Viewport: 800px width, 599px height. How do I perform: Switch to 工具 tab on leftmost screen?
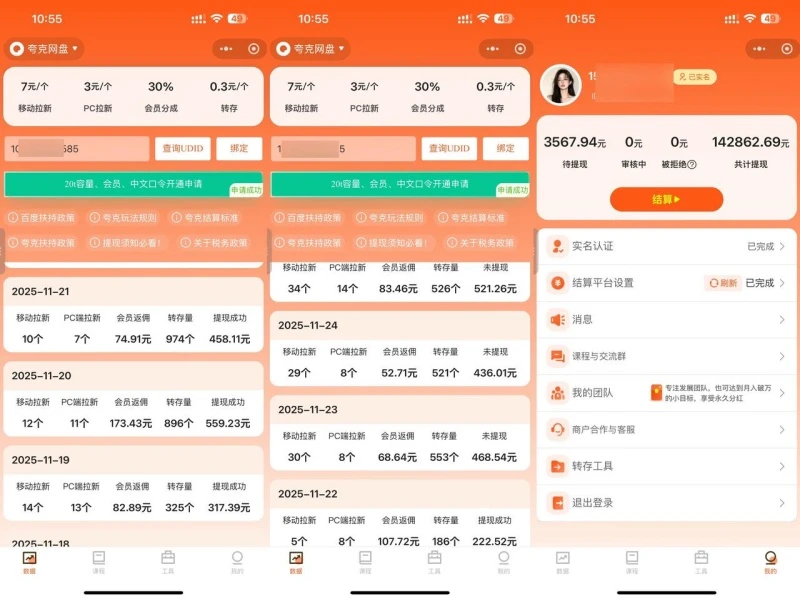[167, 562]
